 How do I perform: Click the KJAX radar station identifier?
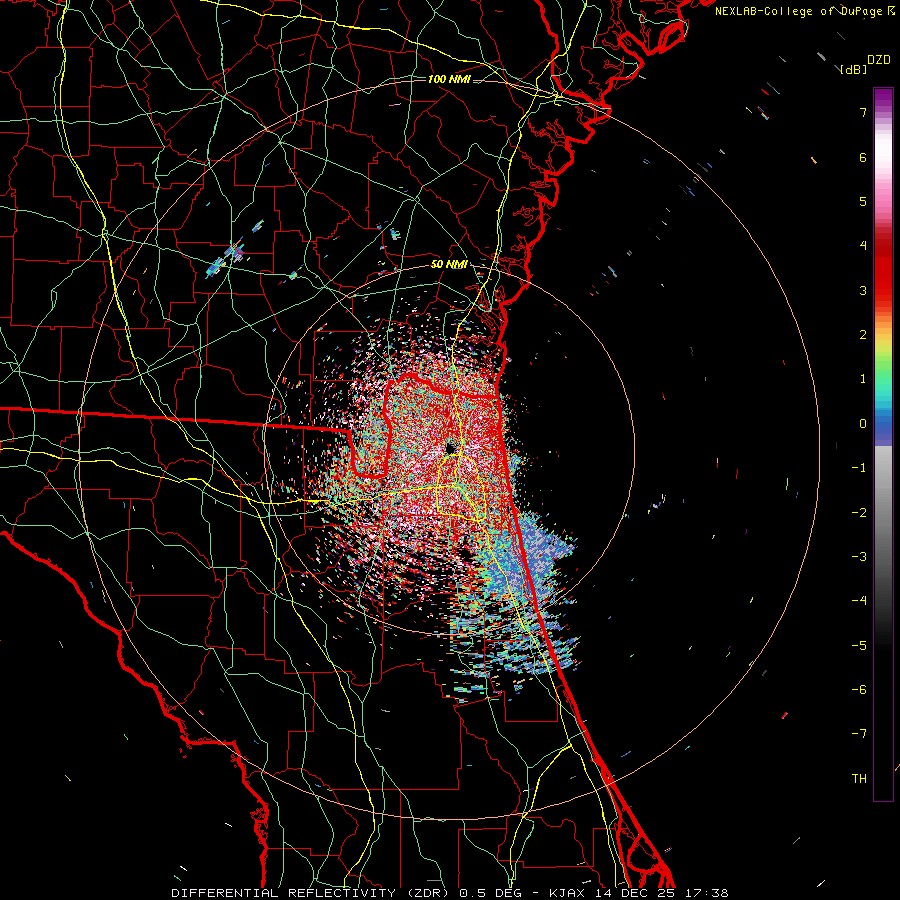click(569, 893)
